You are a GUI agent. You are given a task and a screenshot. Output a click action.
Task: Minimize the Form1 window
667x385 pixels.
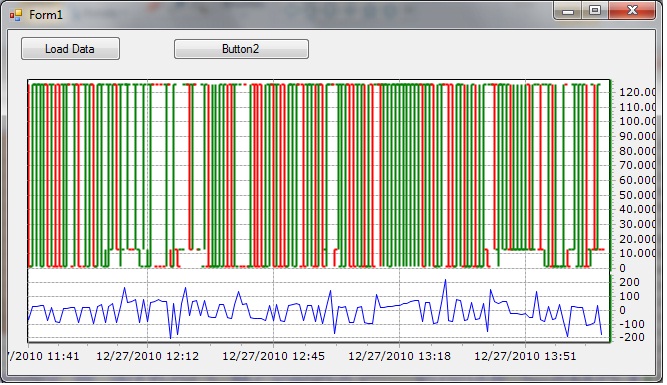(567, 11)
